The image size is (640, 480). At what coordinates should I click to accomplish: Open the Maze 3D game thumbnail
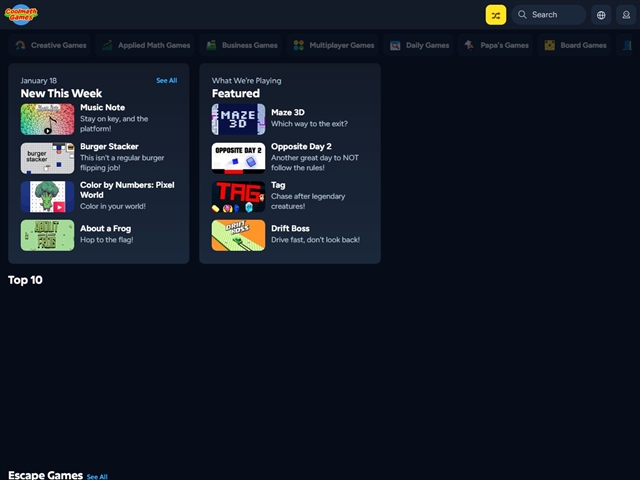(x=238, y=119)
